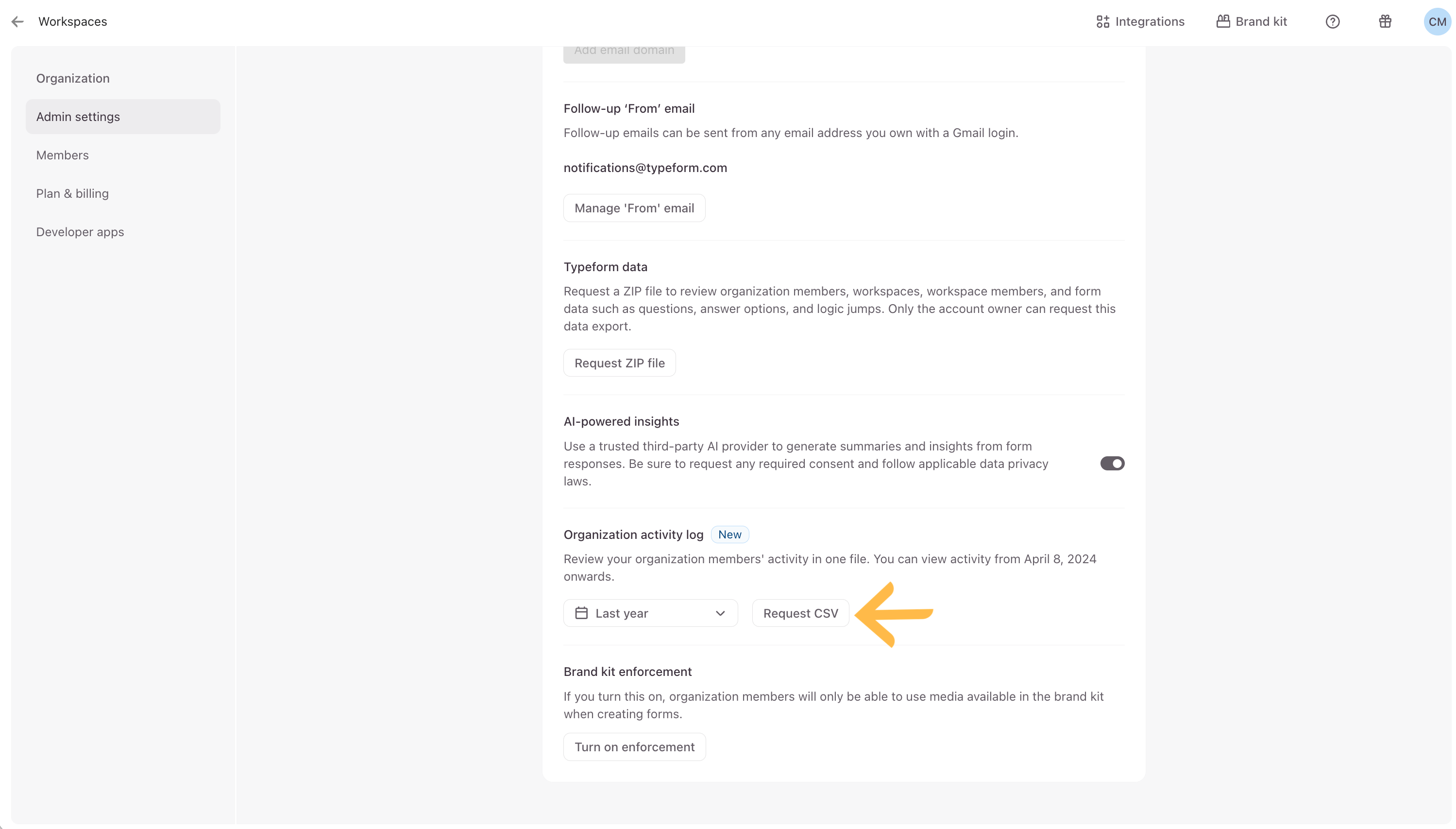Open Plan & billing page
This screenshot has width=1456, height=829.
[72, 193]
